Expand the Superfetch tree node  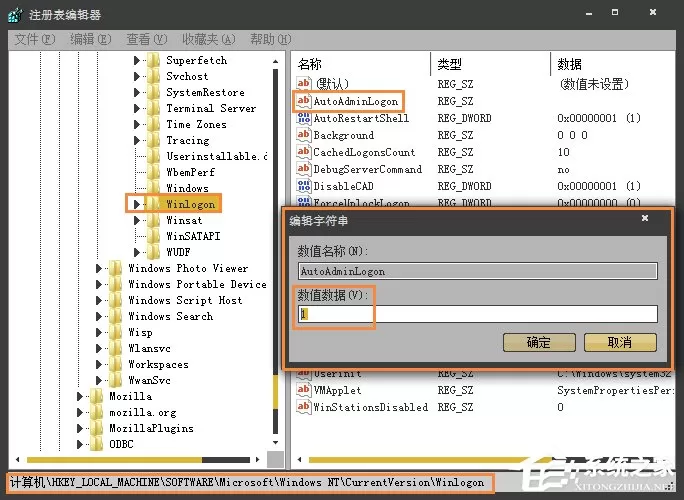pos(137,60)
